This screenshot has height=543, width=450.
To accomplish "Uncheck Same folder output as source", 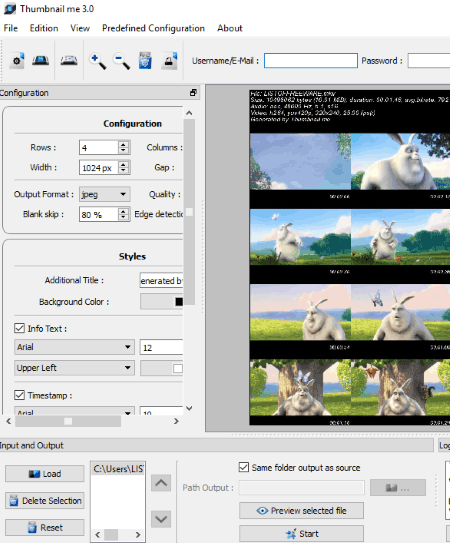I will (244, 467).
